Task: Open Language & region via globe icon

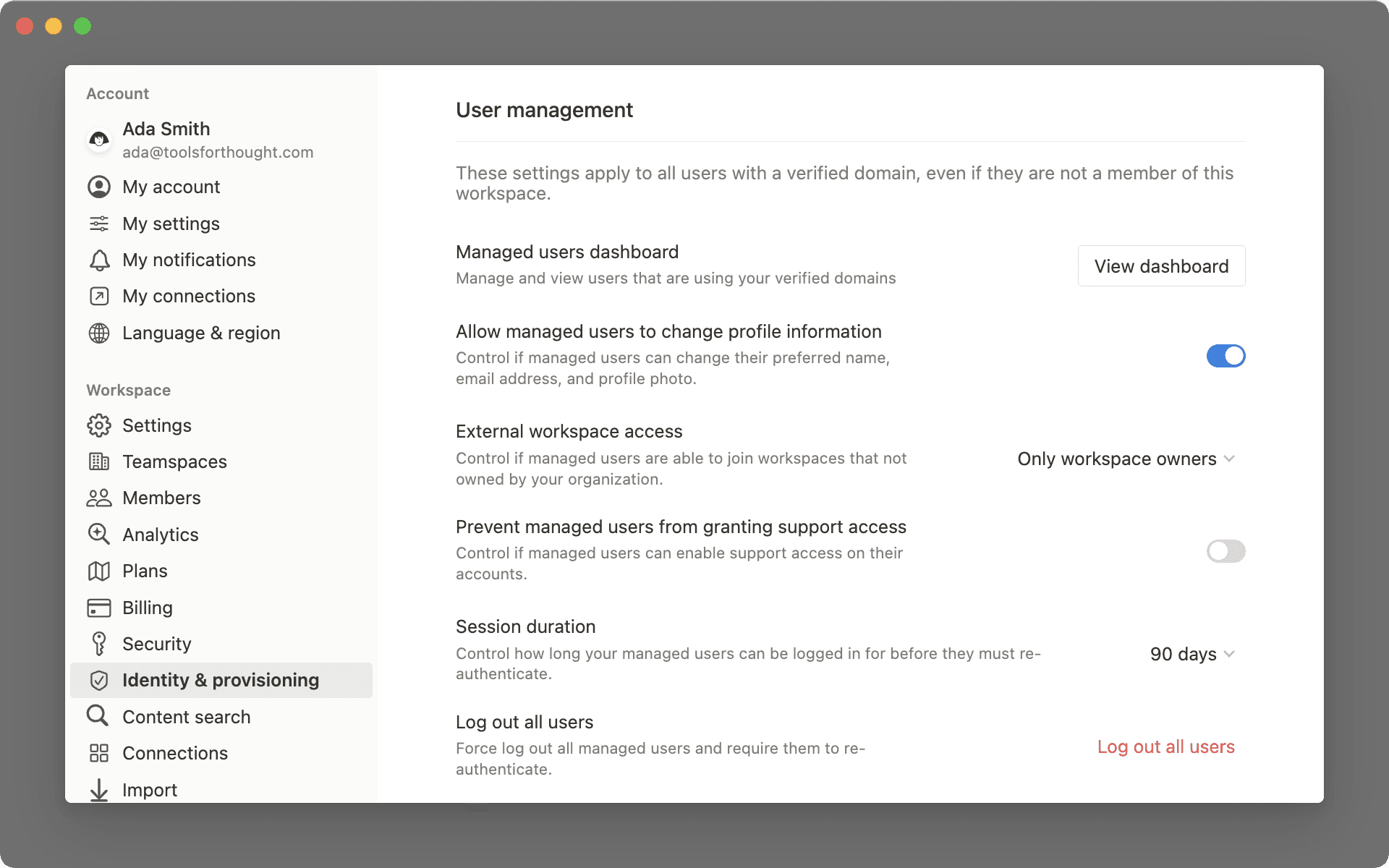Action: point(99,333)
